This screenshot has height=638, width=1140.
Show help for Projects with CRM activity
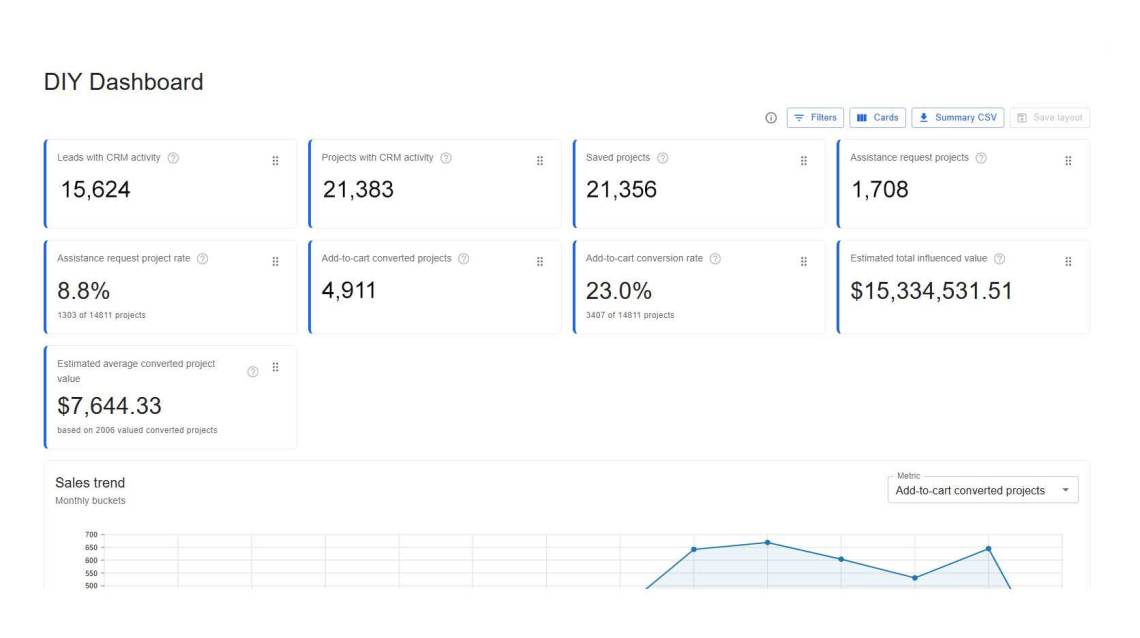(x=446, y=158)
